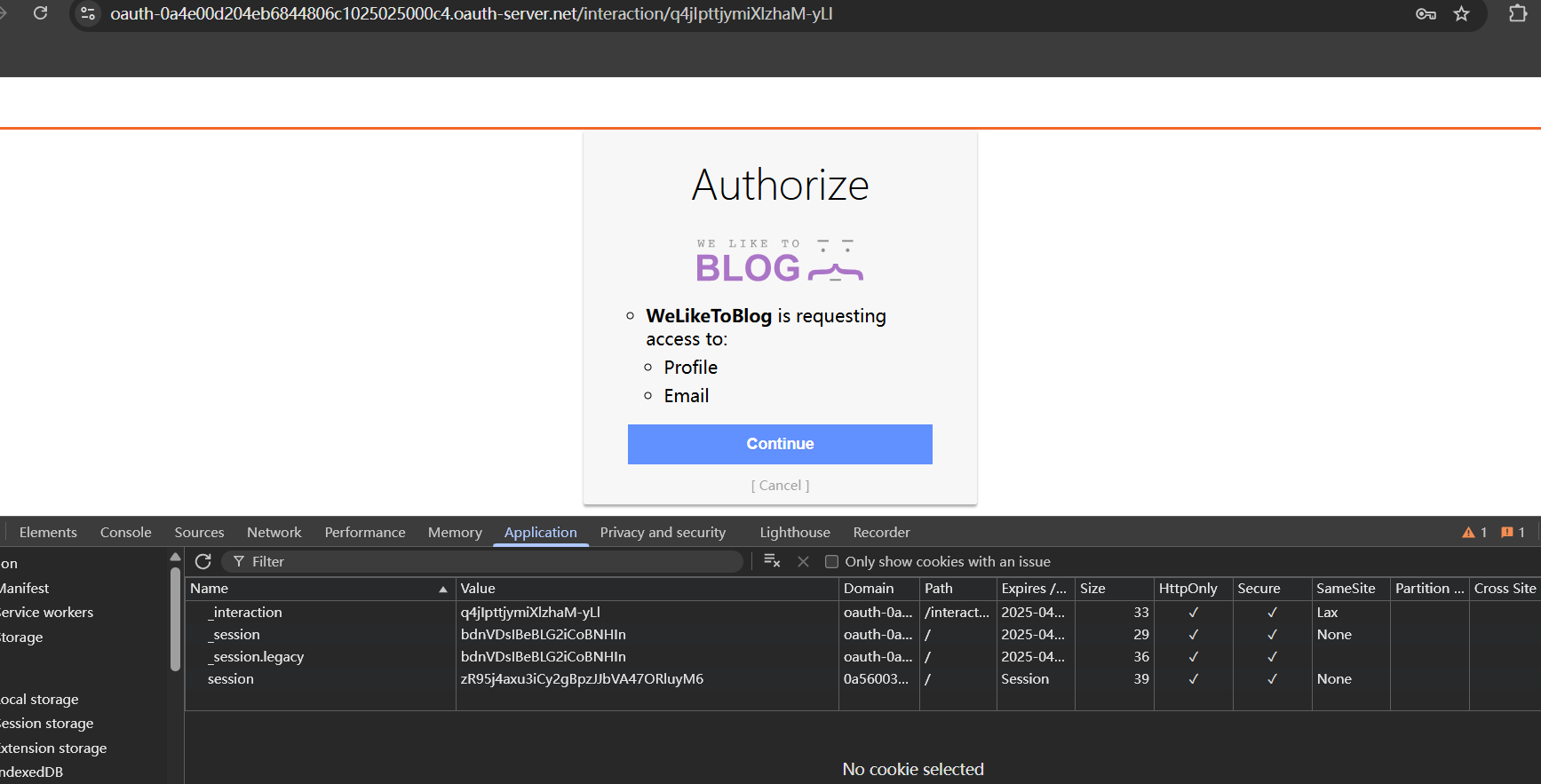
Task: Sort by the HttpOnly column header
Action: (x=1194, y=589)
